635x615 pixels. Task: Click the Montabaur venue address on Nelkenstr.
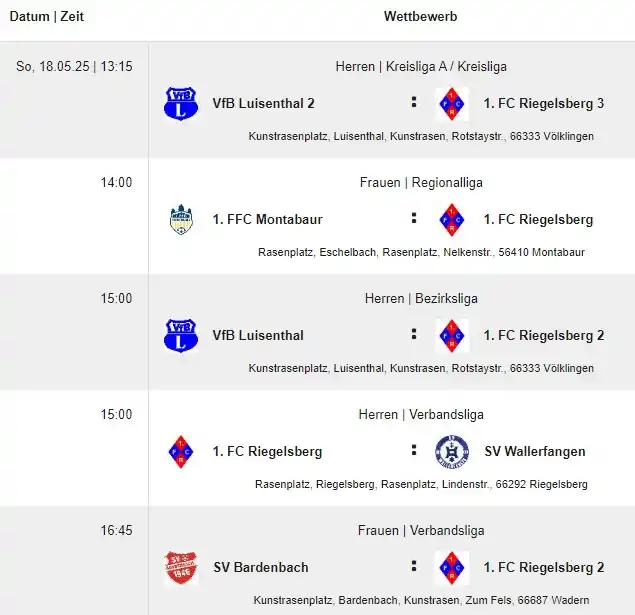point(421,252)
